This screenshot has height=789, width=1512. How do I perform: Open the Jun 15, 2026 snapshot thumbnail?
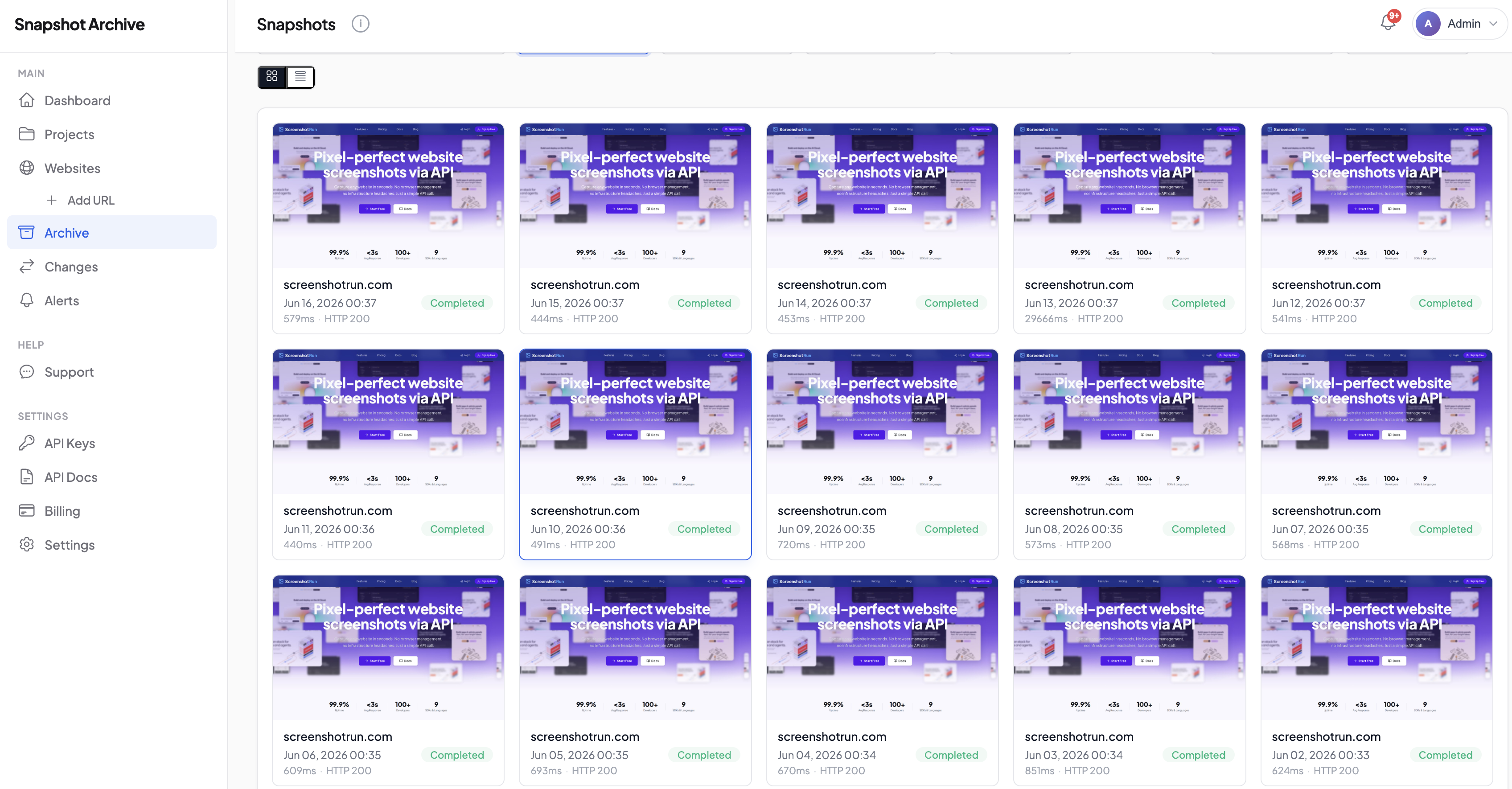635,196
